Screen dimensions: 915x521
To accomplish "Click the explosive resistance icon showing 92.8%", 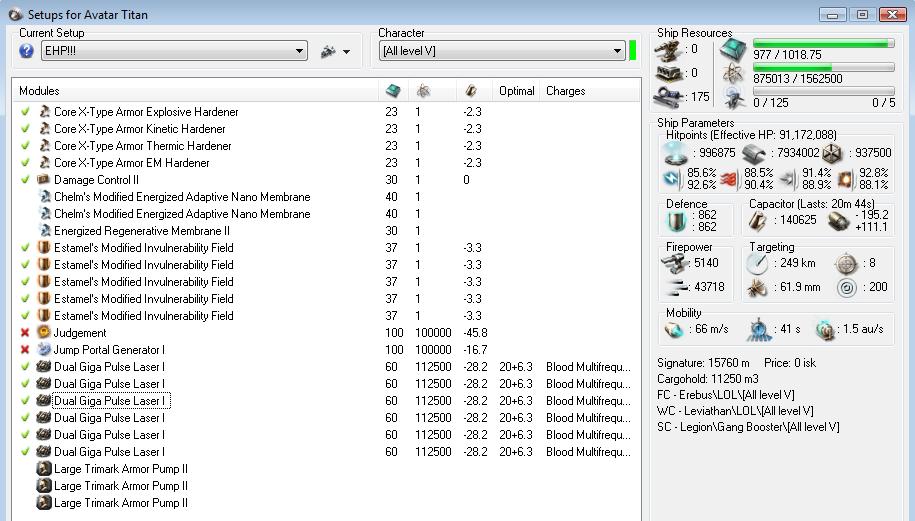I will 845,179.
